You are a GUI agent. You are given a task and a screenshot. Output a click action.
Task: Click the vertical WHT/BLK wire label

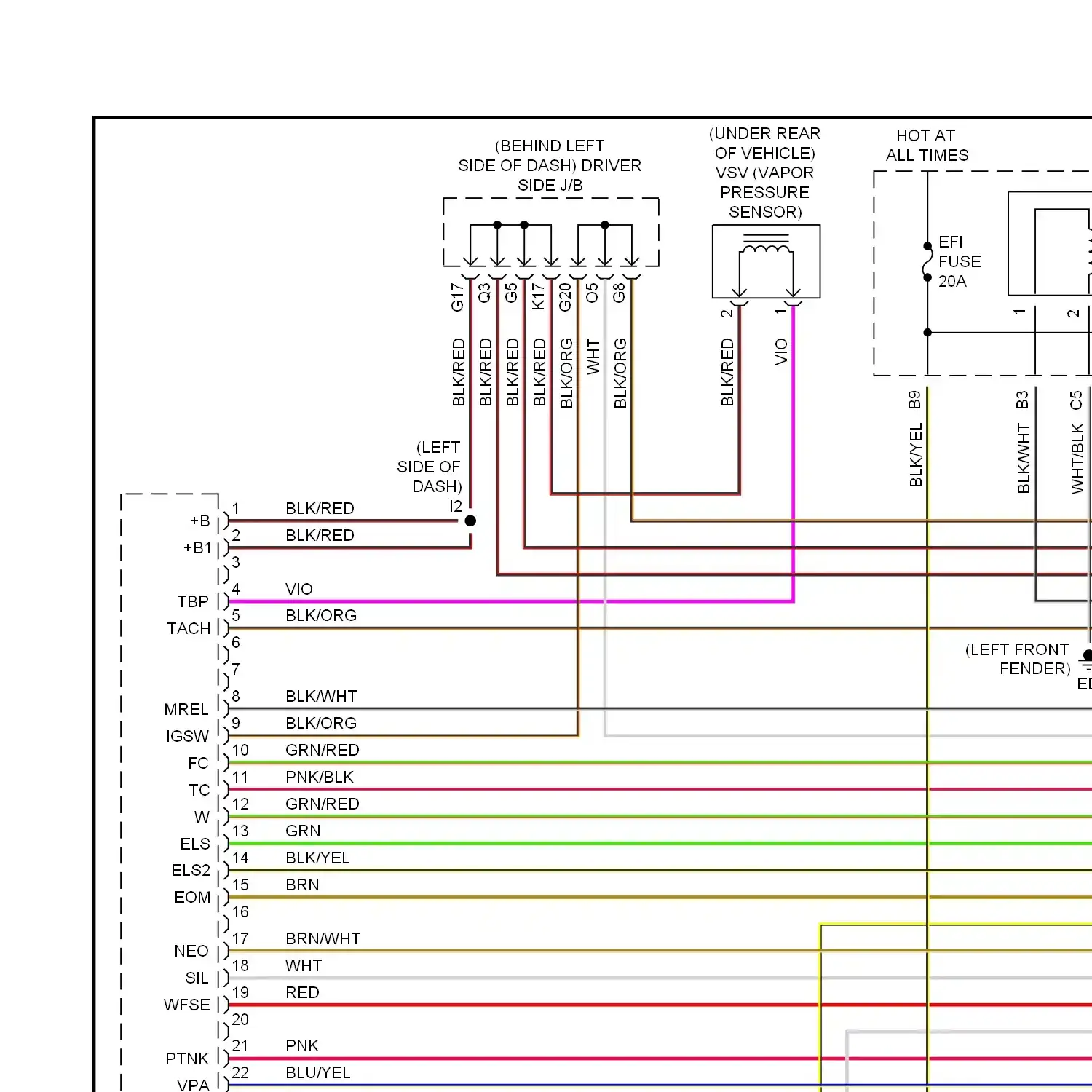(1077, 459)
